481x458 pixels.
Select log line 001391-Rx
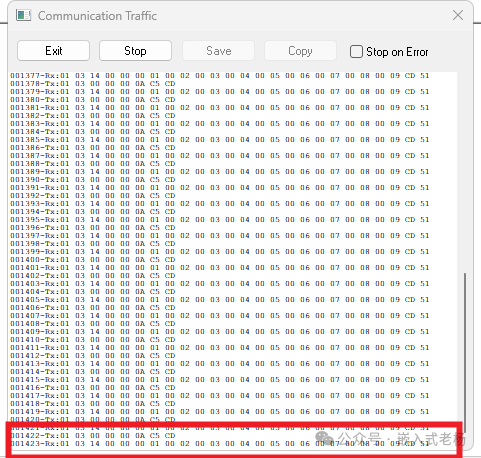[220, 188]
